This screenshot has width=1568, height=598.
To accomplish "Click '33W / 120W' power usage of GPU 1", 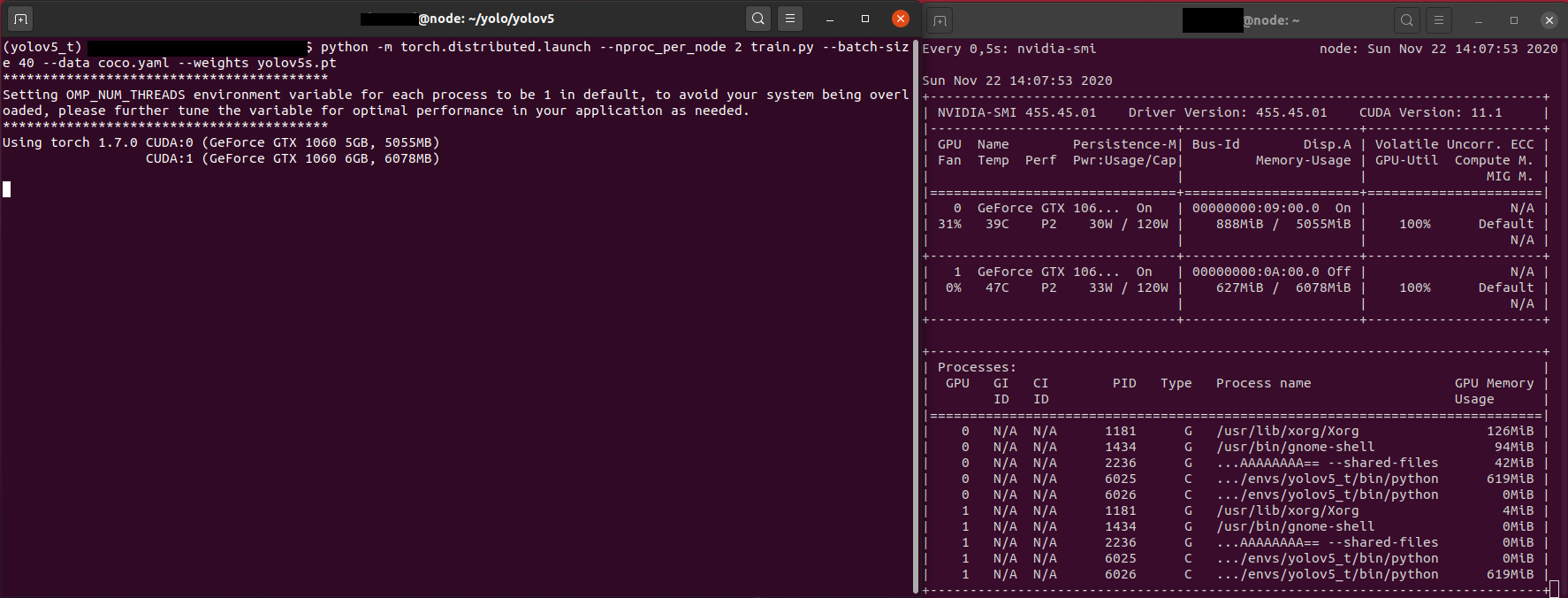I will pyautogui.click(x=1129, y=287).
